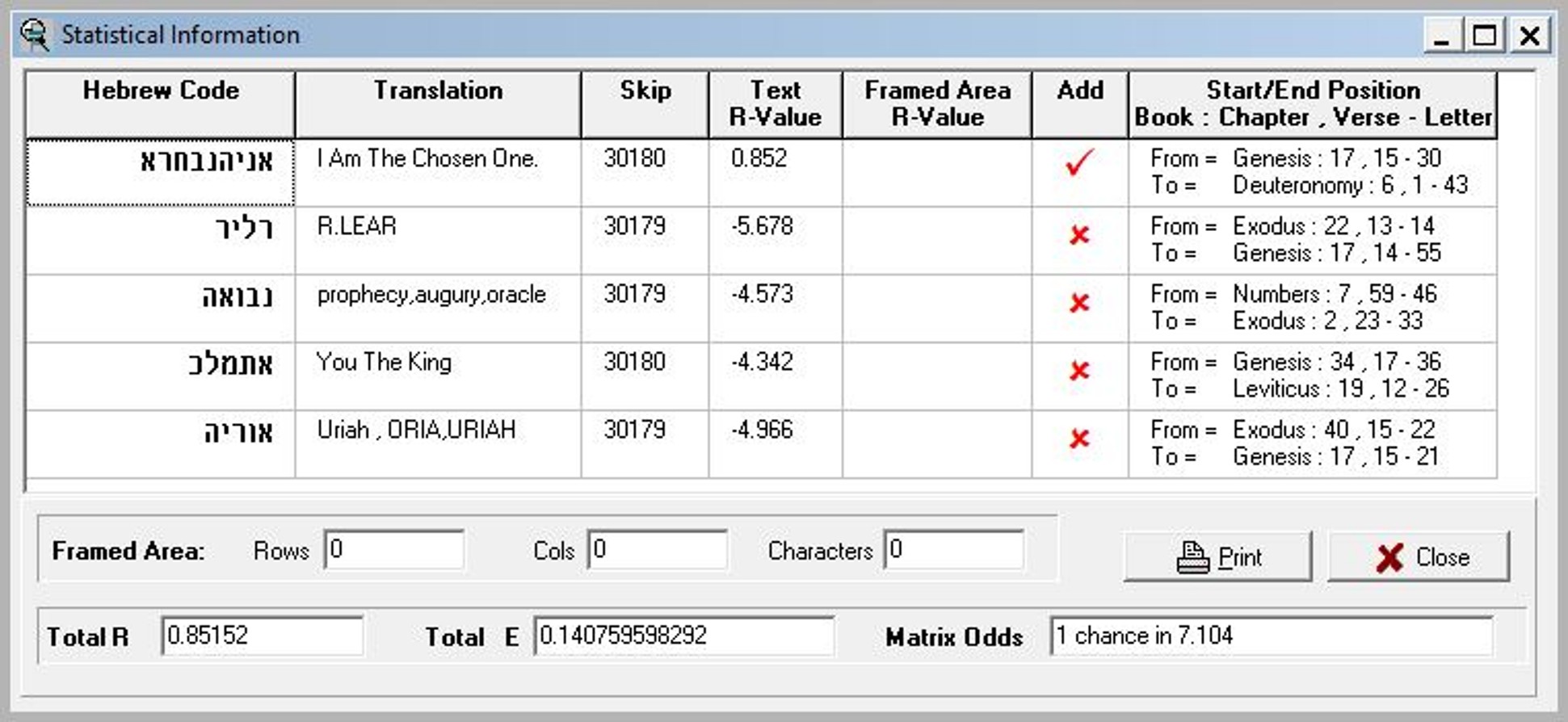
Task: Click R-Value -4.966
Action: [762, 430]
